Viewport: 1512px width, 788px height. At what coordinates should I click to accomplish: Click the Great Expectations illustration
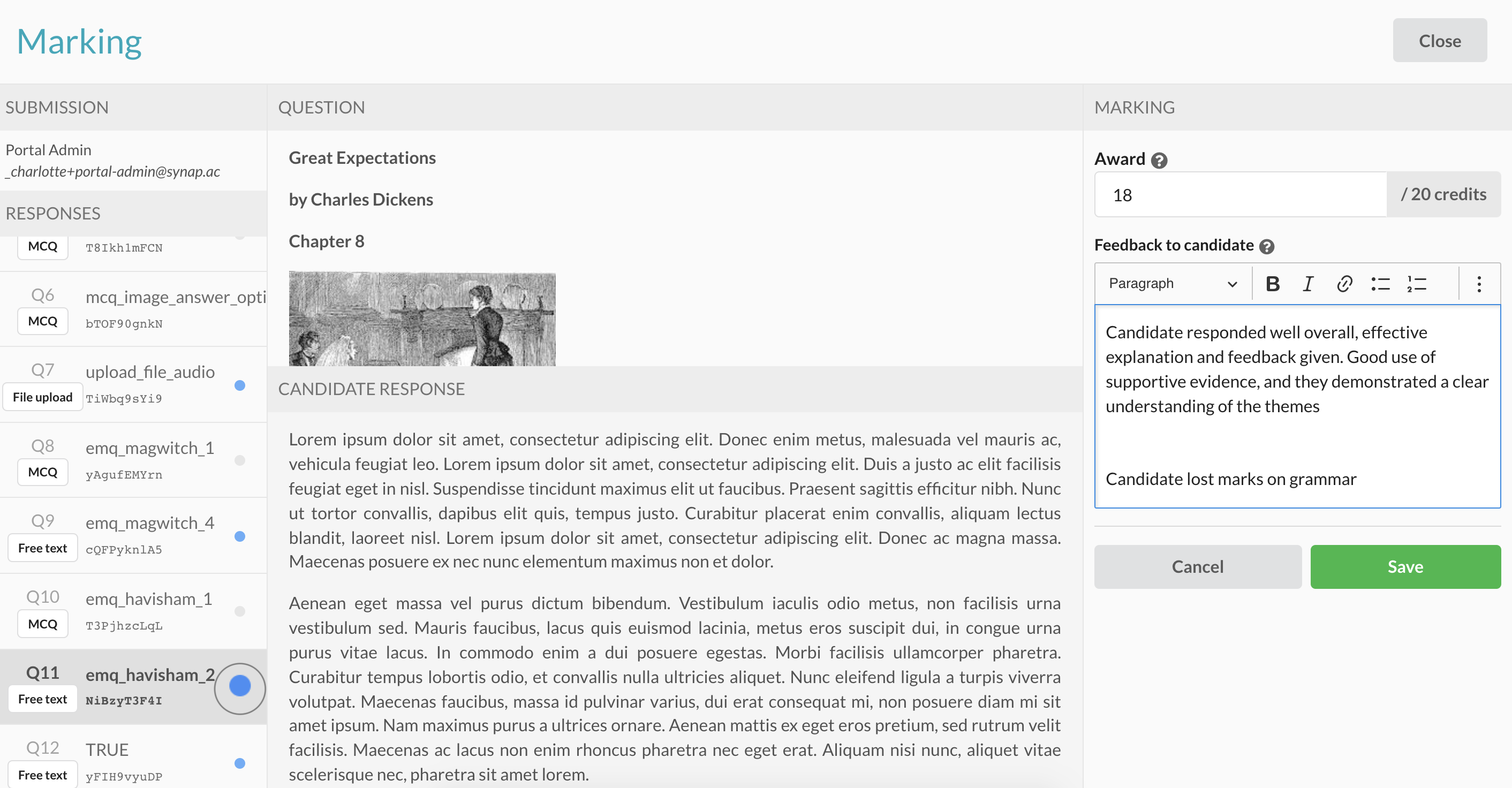pyautogui.click(x=422, y=319)
